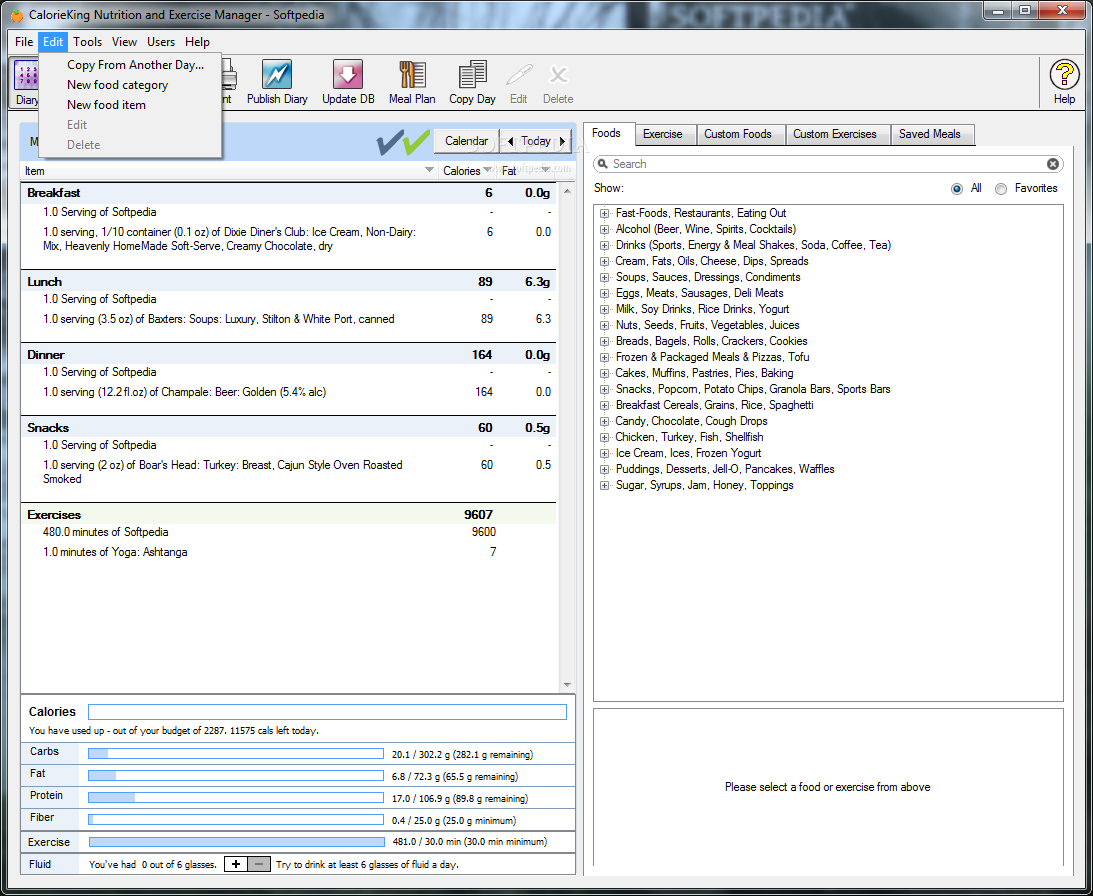
Task: Expand Soups, Sauces, Dressings, Condiments
Action: click(604, 278)
